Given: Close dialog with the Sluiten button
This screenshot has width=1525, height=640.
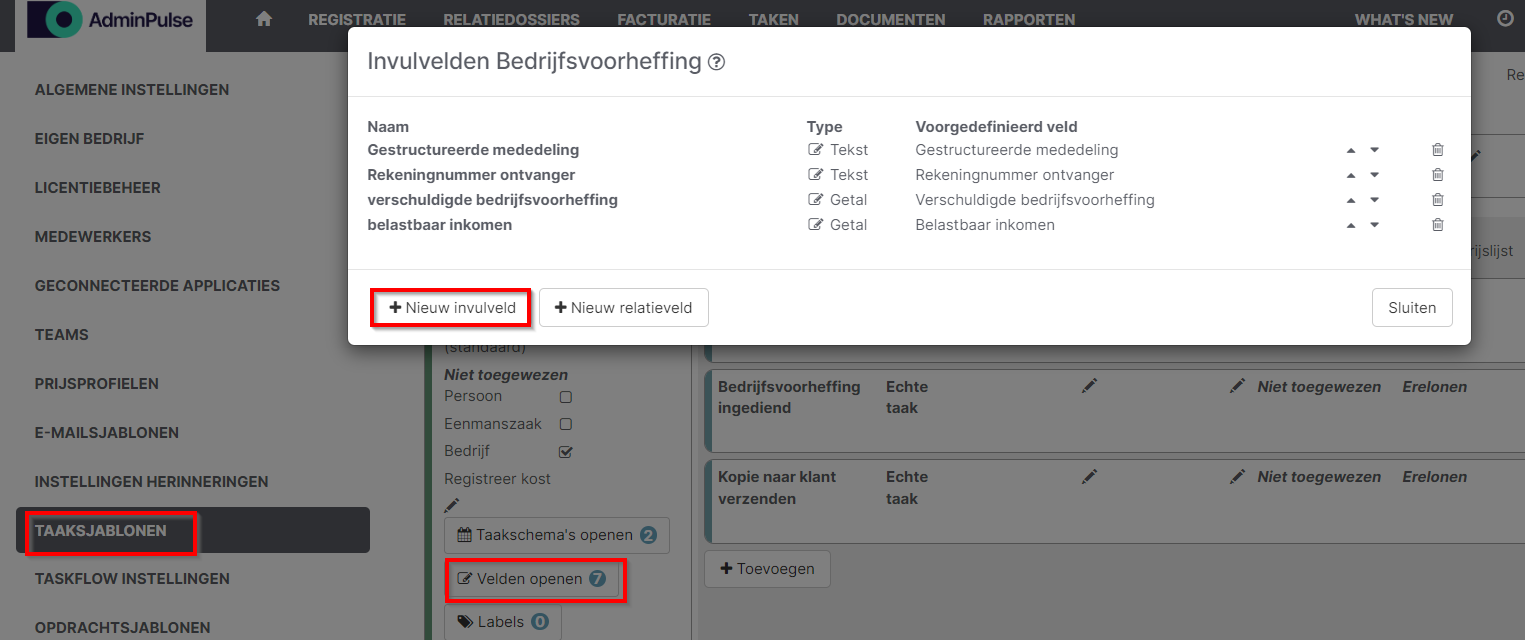Looking at the screenshot, I should [x=1412, y=308].
